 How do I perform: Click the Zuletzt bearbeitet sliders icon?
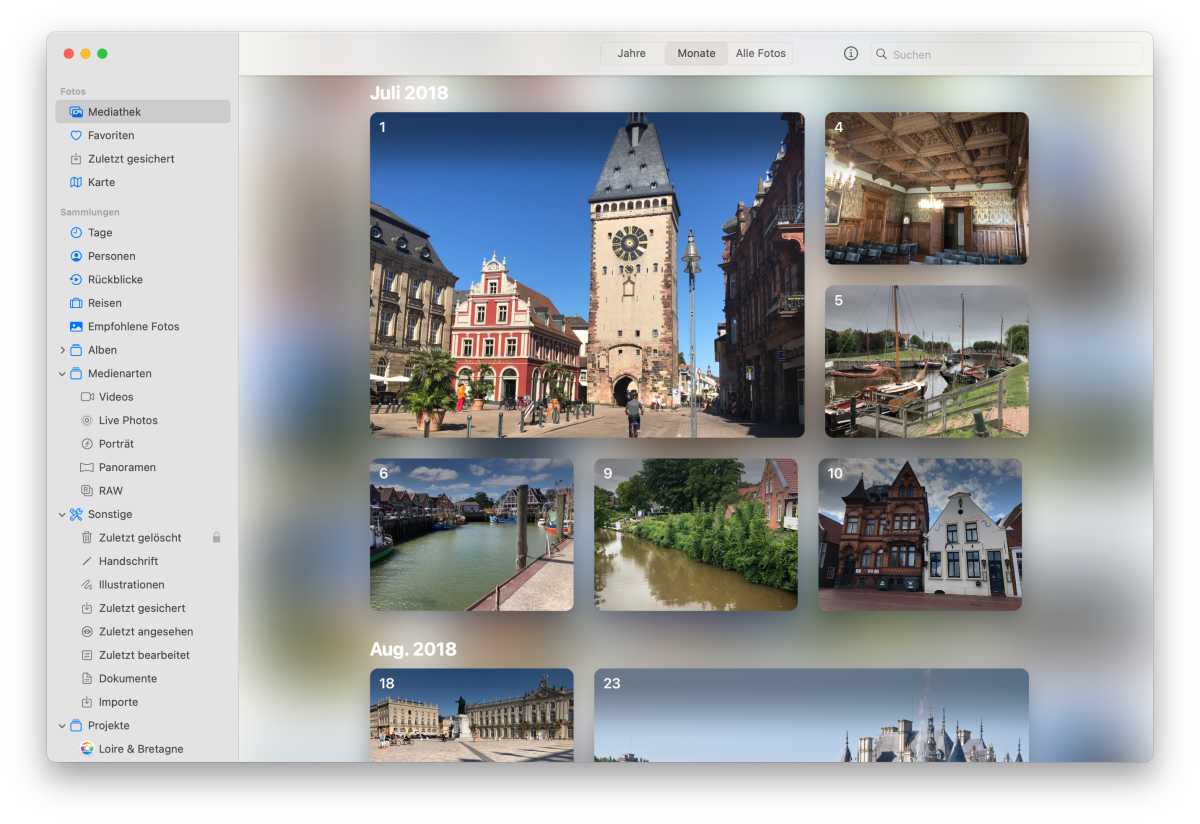point(87,655)
